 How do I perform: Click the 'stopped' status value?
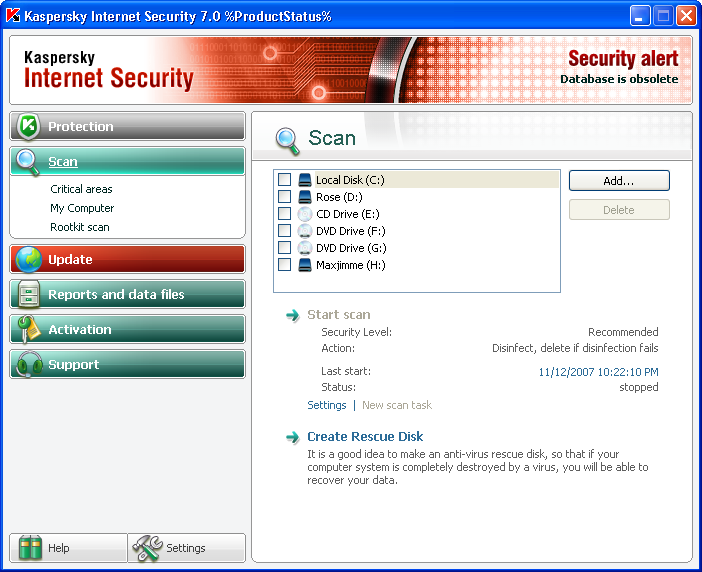click(x=638, y=388)
